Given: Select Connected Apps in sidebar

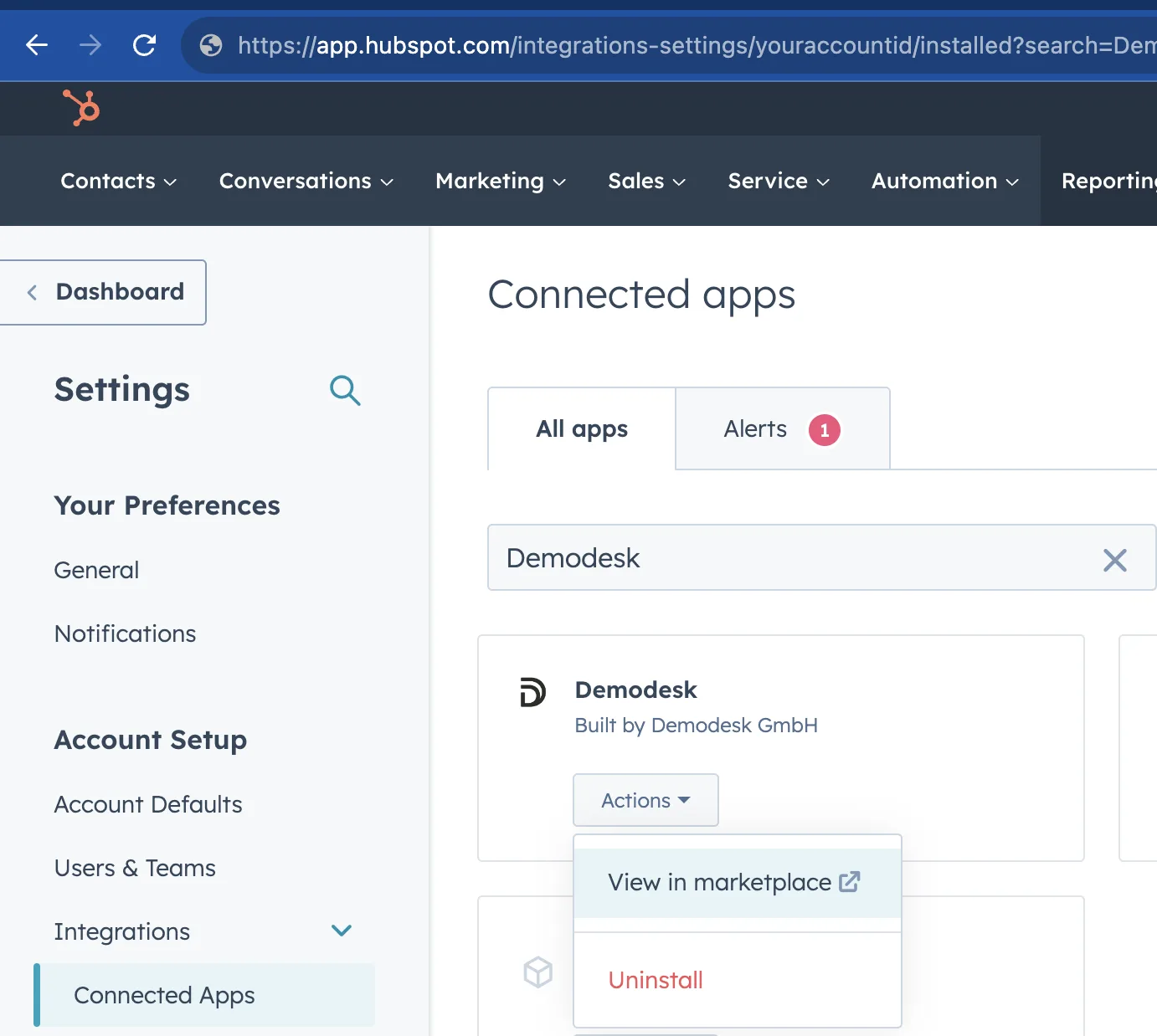Looking at the screenshot, I should (x=204, y=995).
